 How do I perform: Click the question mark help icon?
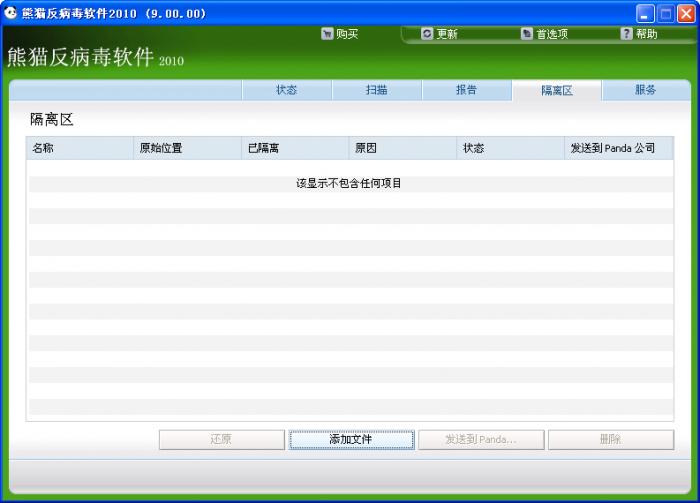[627, 34]
